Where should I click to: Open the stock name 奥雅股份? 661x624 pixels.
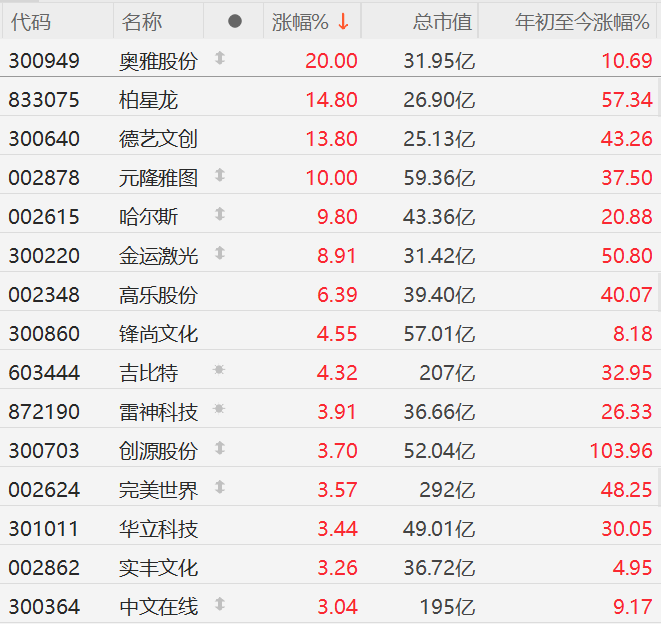coord(158,61)
